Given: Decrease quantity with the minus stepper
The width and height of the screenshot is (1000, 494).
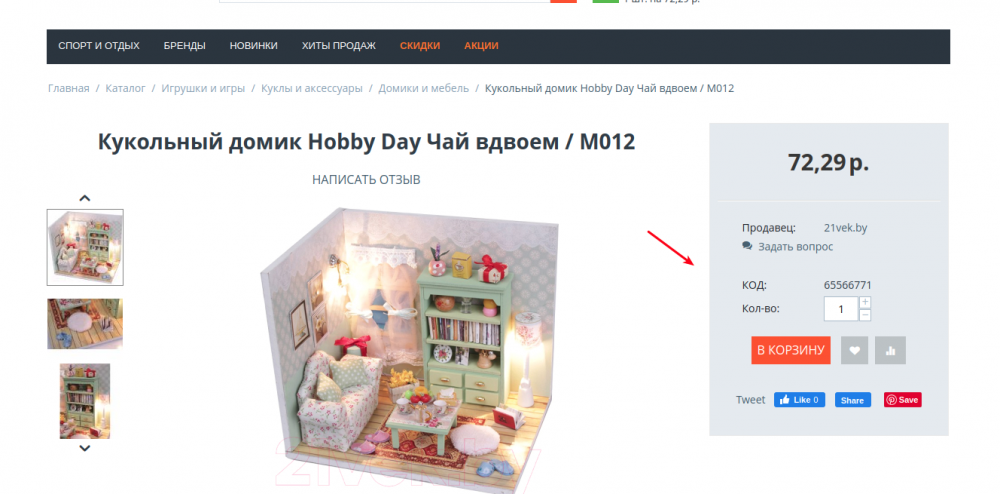Looking at the screenshot, I should point(865,315).
